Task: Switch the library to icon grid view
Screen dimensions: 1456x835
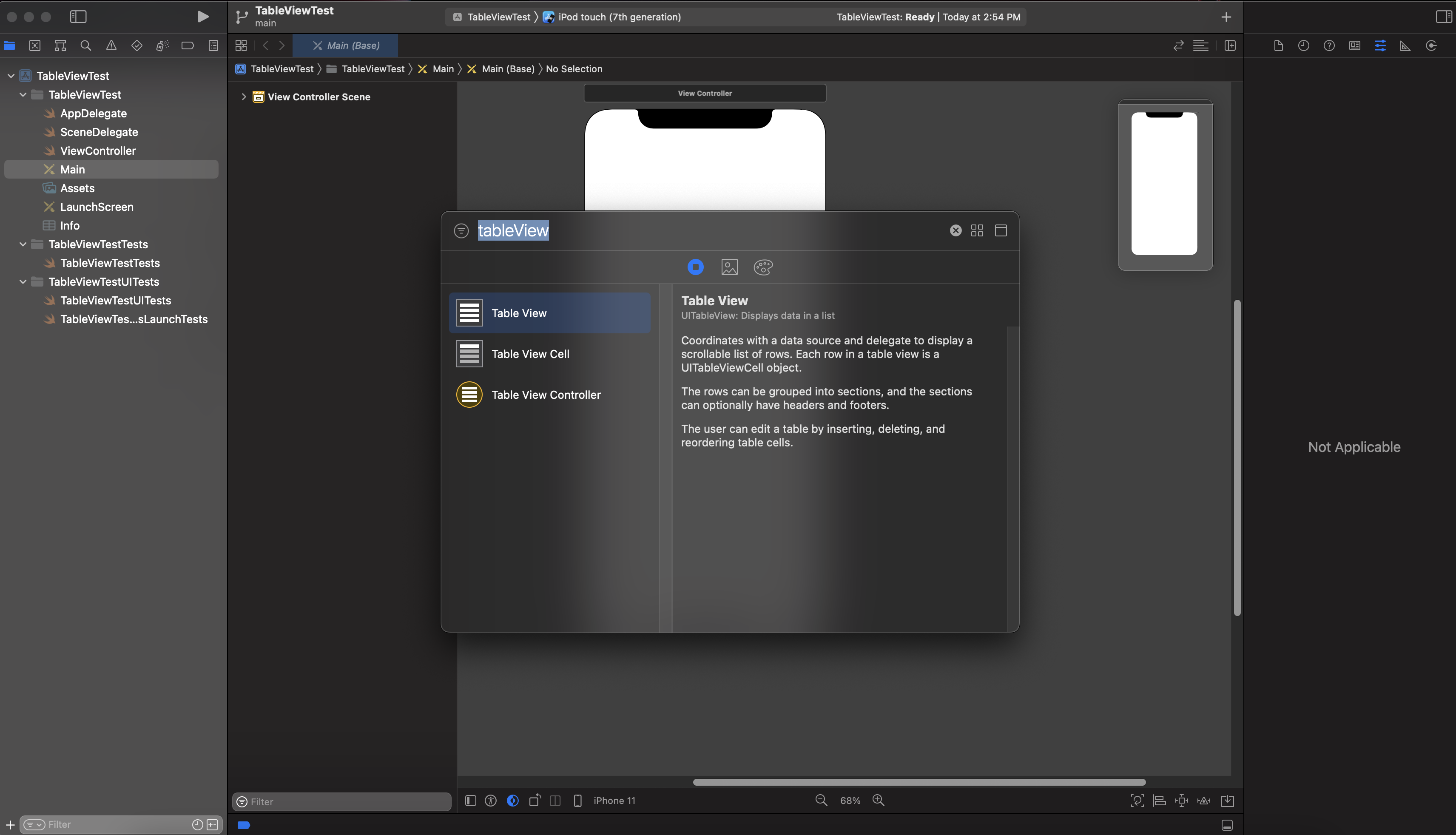Action: pyautogui.click(x=977, y=230)
